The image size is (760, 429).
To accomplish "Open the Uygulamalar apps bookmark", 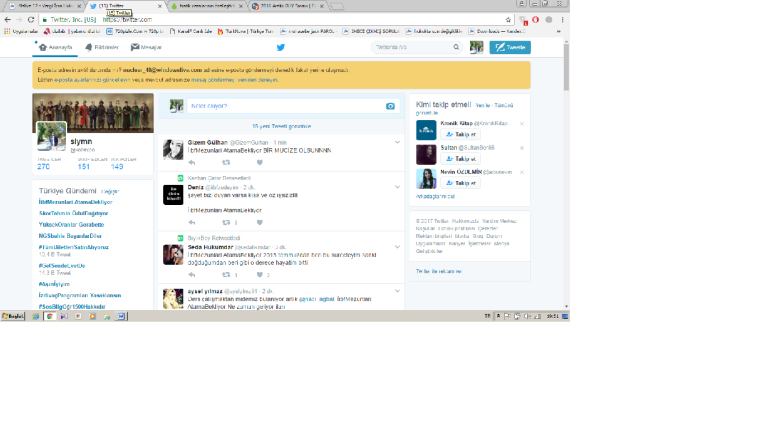I will [21, 32].
